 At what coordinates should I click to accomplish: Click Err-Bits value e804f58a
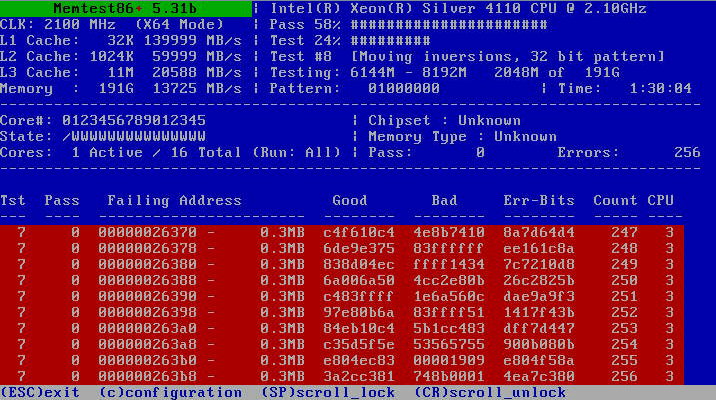[539, 360]
